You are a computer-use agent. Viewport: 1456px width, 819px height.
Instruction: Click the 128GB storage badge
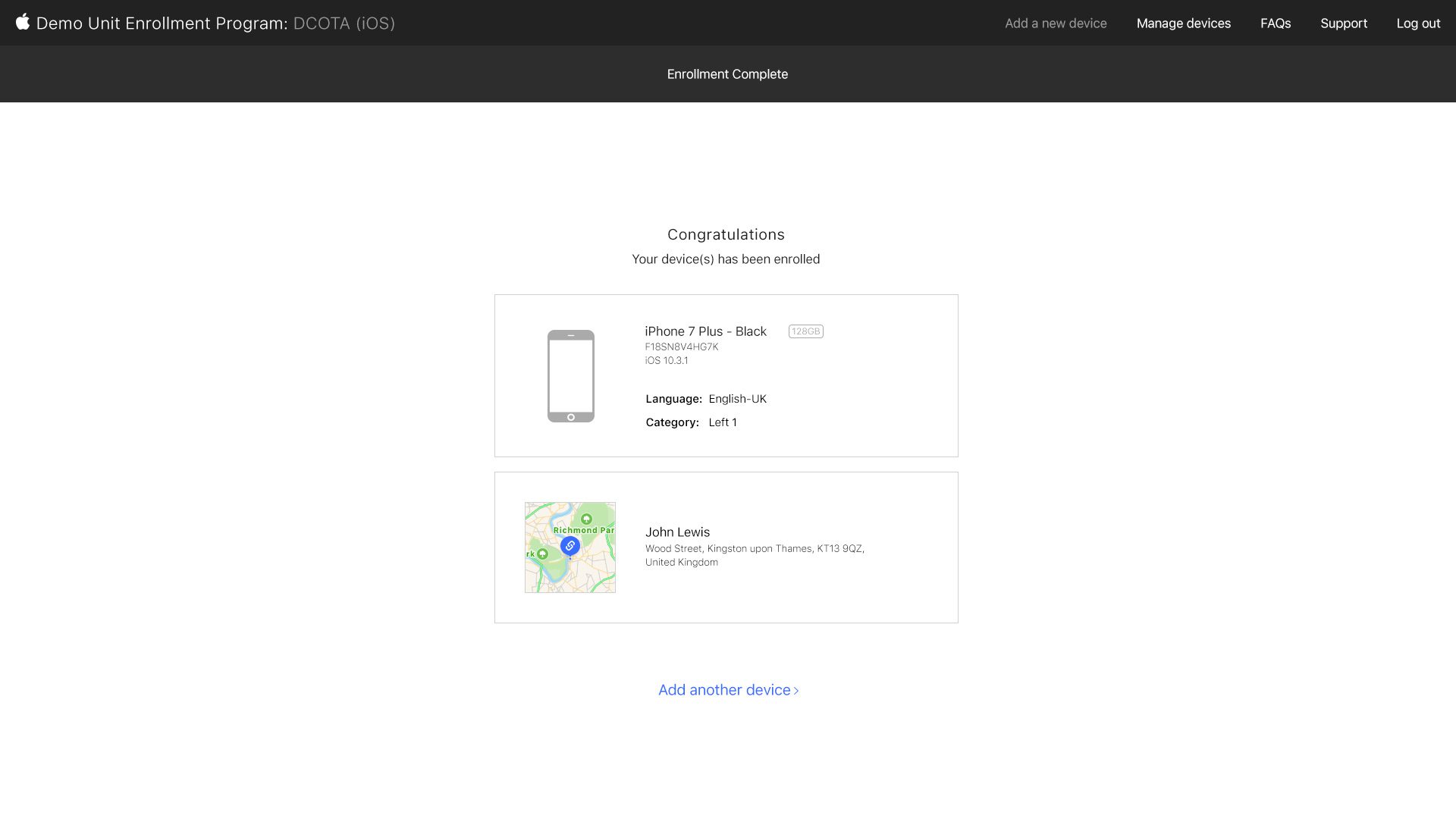coord(806,331)
